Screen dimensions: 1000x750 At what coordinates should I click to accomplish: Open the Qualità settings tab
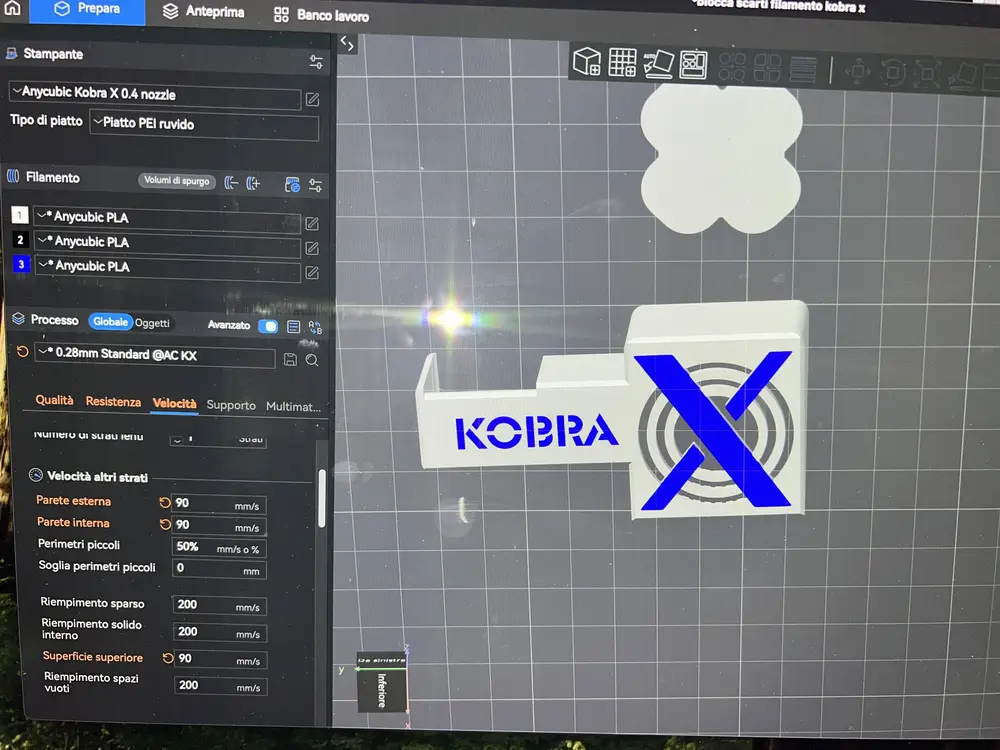[x=54, y=400]
